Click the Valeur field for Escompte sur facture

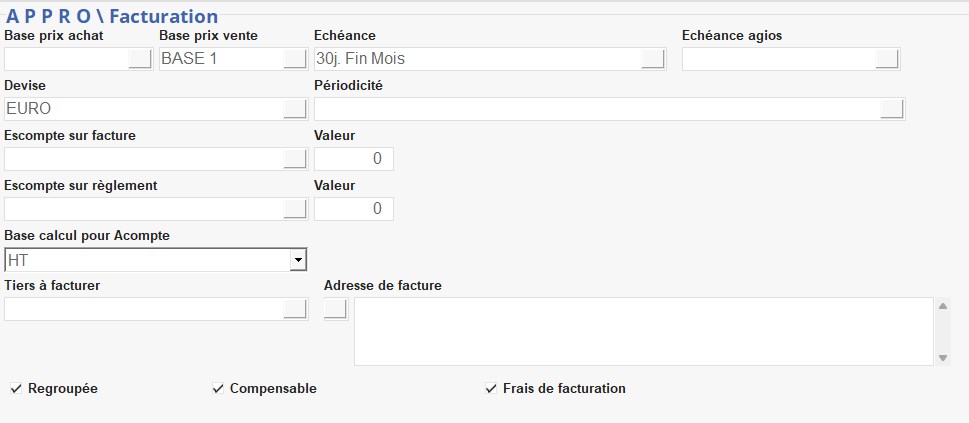(353, 159)
